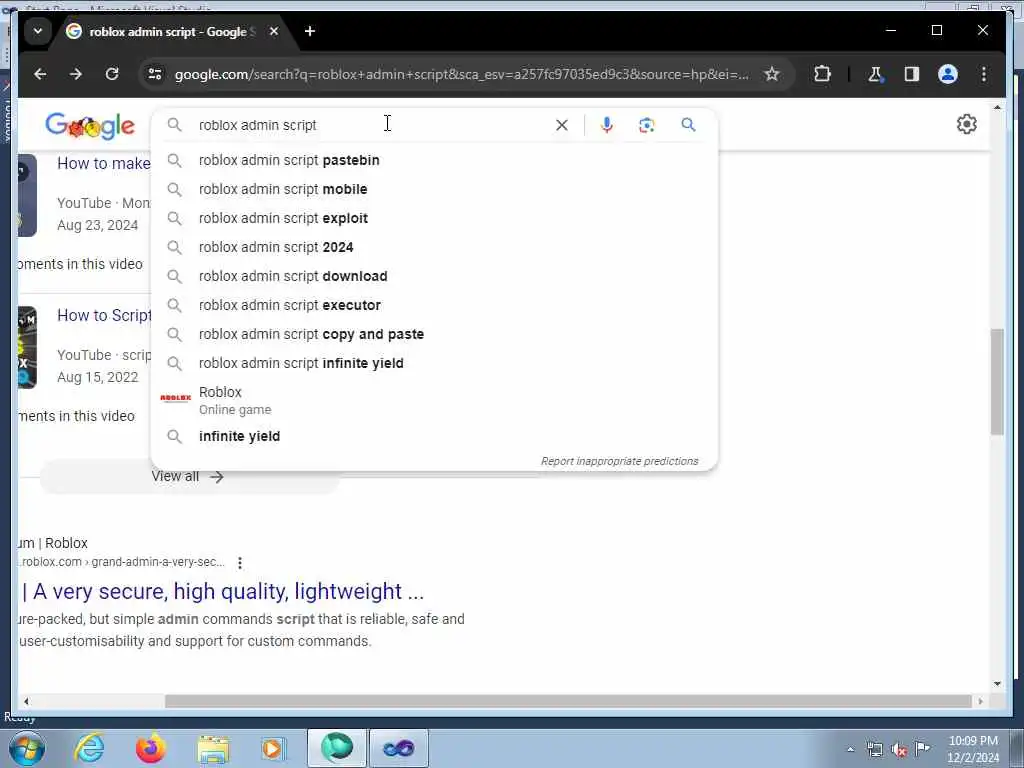The width and height of the screenshot is (1024, 768).
Task: Open Windows Media Player in taskbar
Action: (x=273, y=748)
